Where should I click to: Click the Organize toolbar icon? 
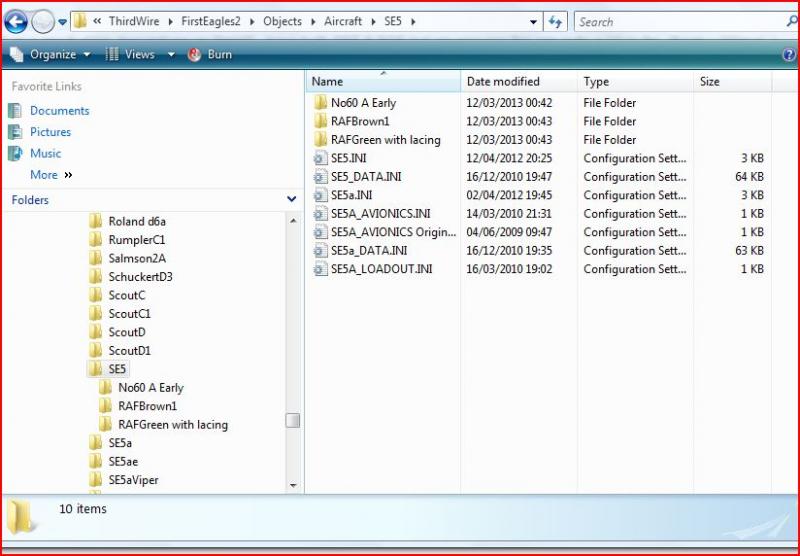click(16, 54)
